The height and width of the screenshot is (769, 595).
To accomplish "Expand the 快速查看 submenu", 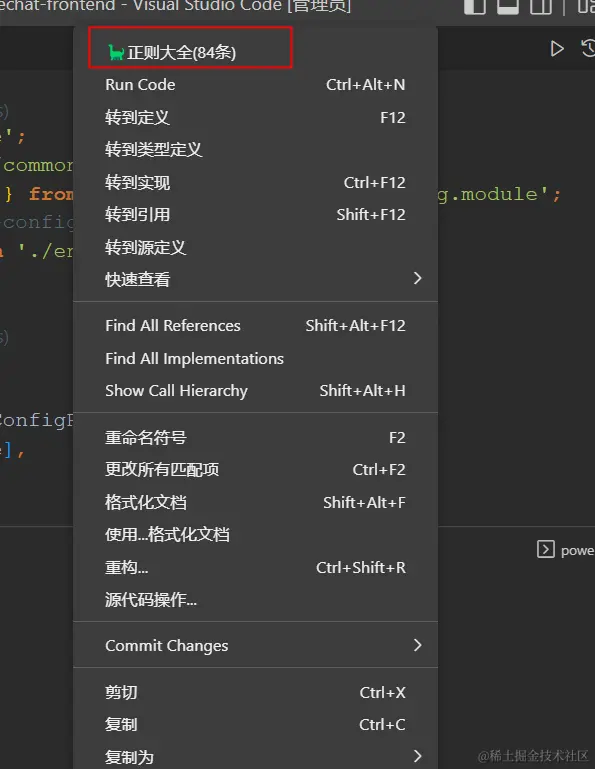I will point(255,279).
